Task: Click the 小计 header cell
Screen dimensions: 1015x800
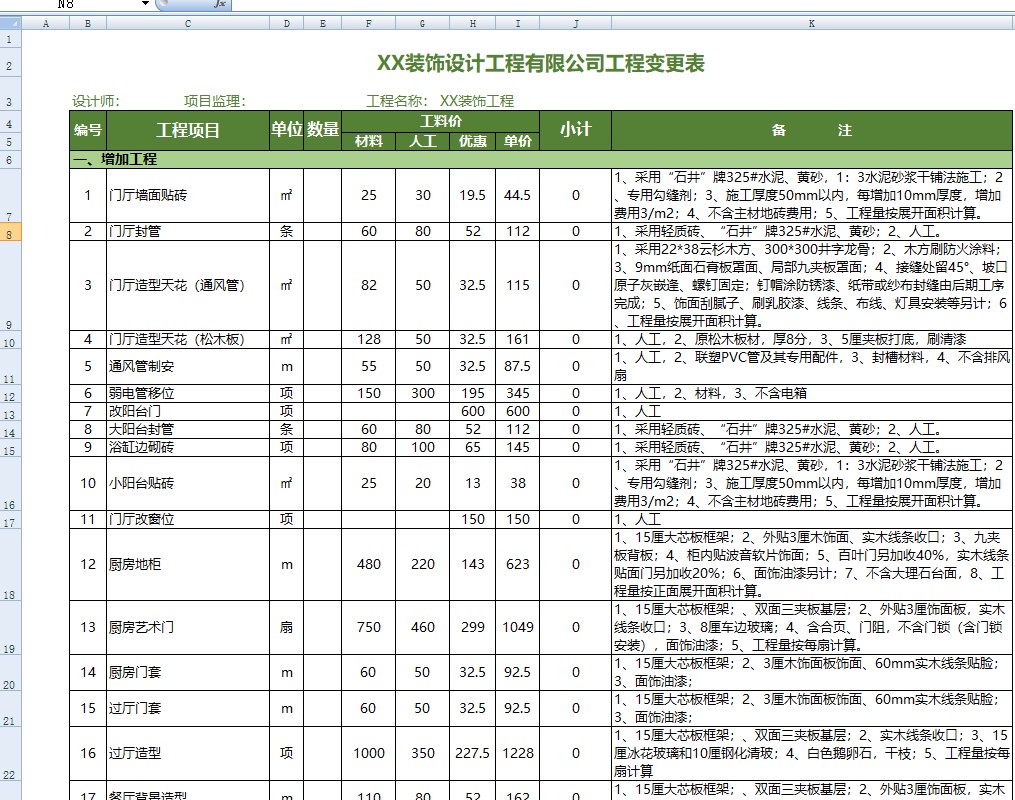Action: point(575,130)
